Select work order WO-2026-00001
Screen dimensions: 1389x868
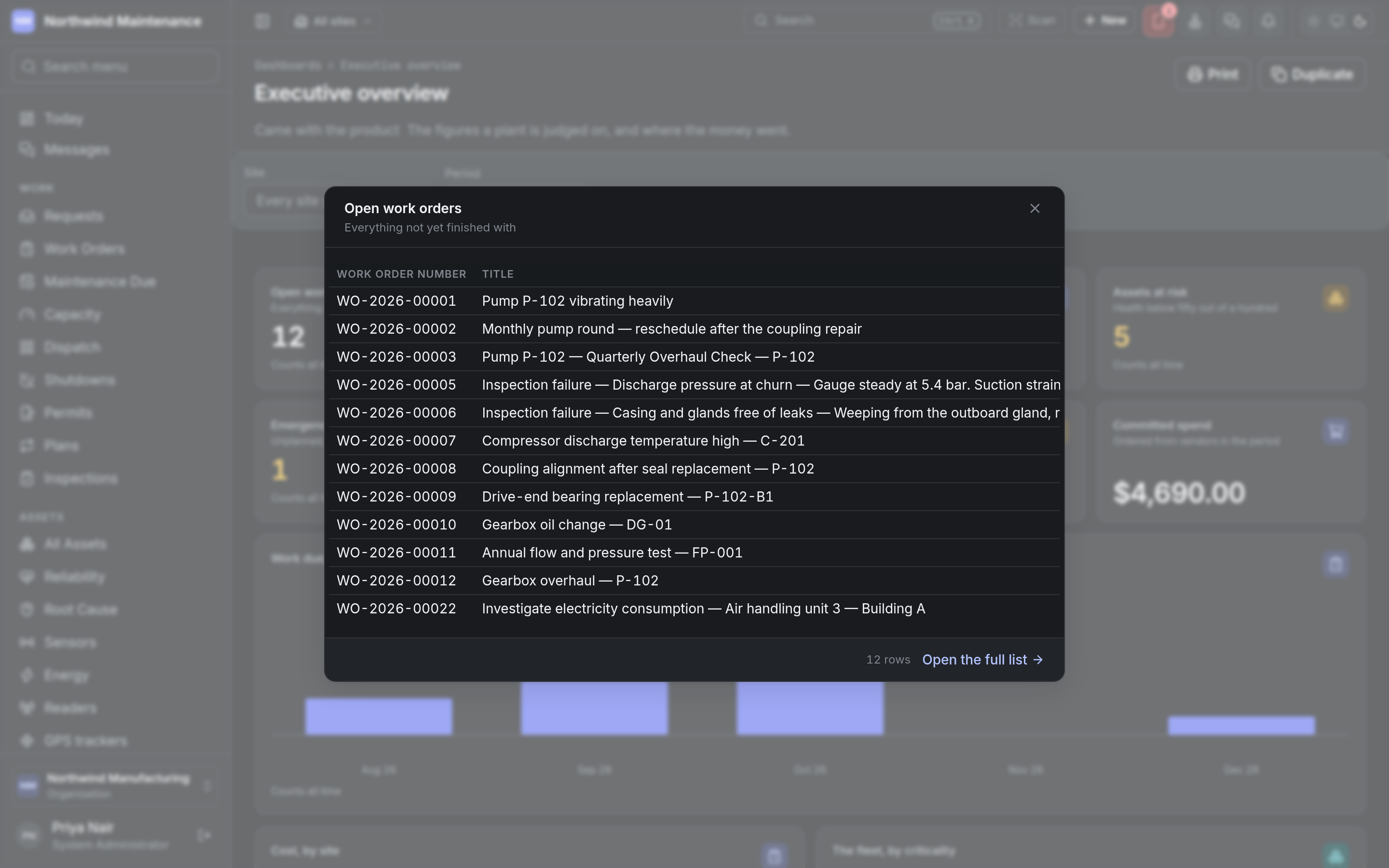coord(396,301)
